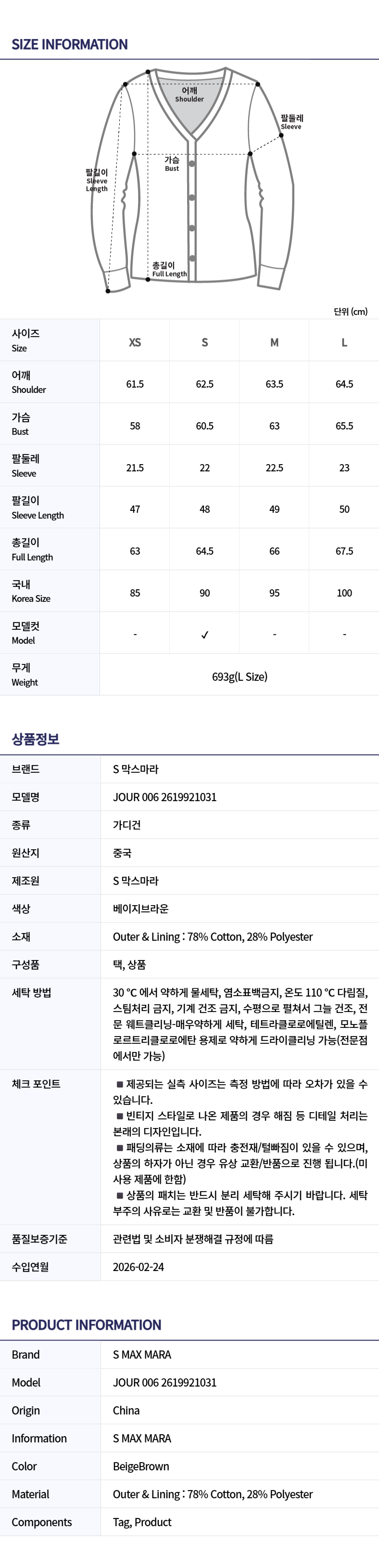Viewport: 379px width, 1568px height.
Task: Click the 상품정보 section heading
Action: click(35, 739)
